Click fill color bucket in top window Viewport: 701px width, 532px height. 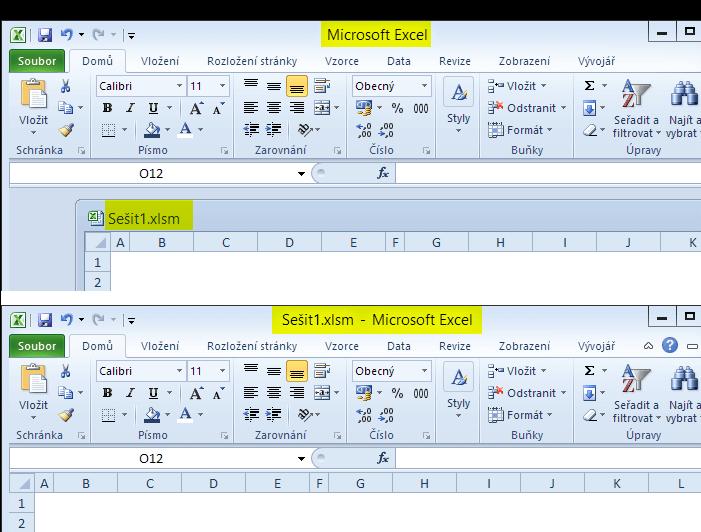[152, 130]
